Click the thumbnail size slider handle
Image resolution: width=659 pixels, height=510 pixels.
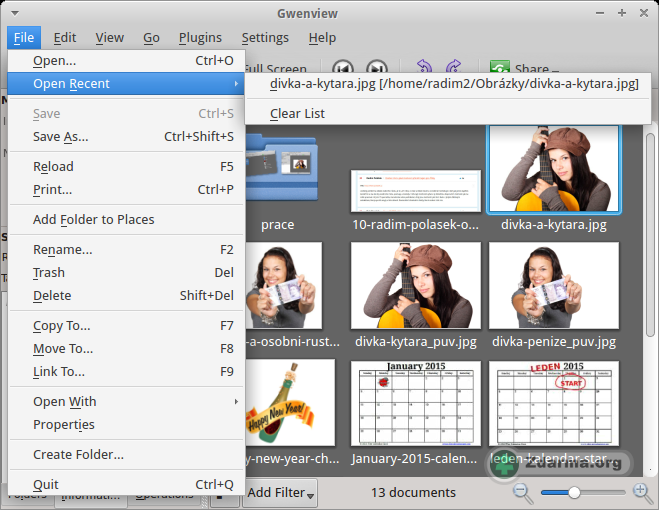click(x=574, y=492)
